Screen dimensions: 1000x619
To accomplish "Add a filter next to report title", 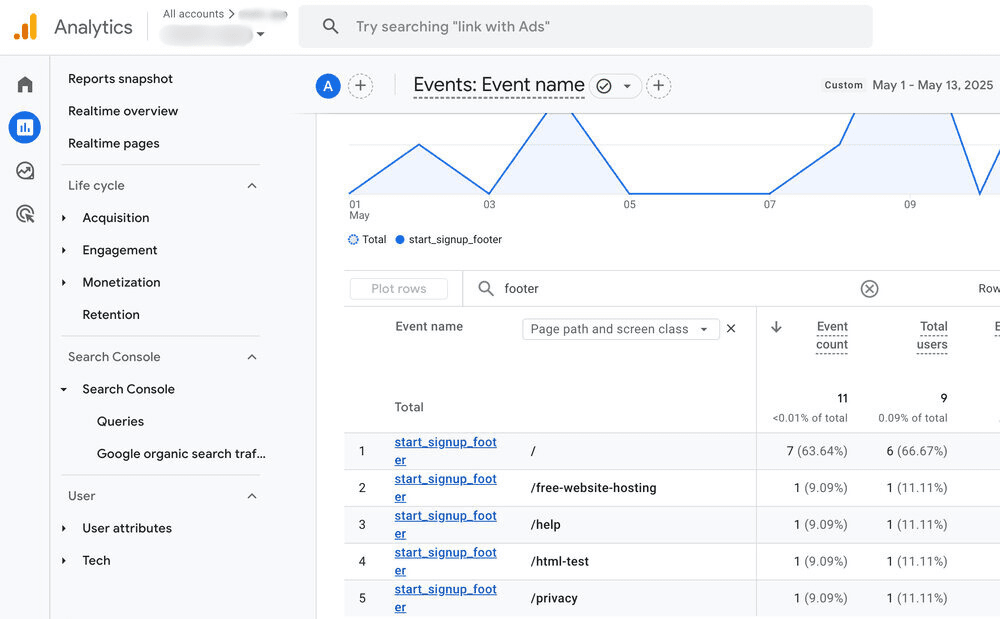I will click(x=658, y=86).
